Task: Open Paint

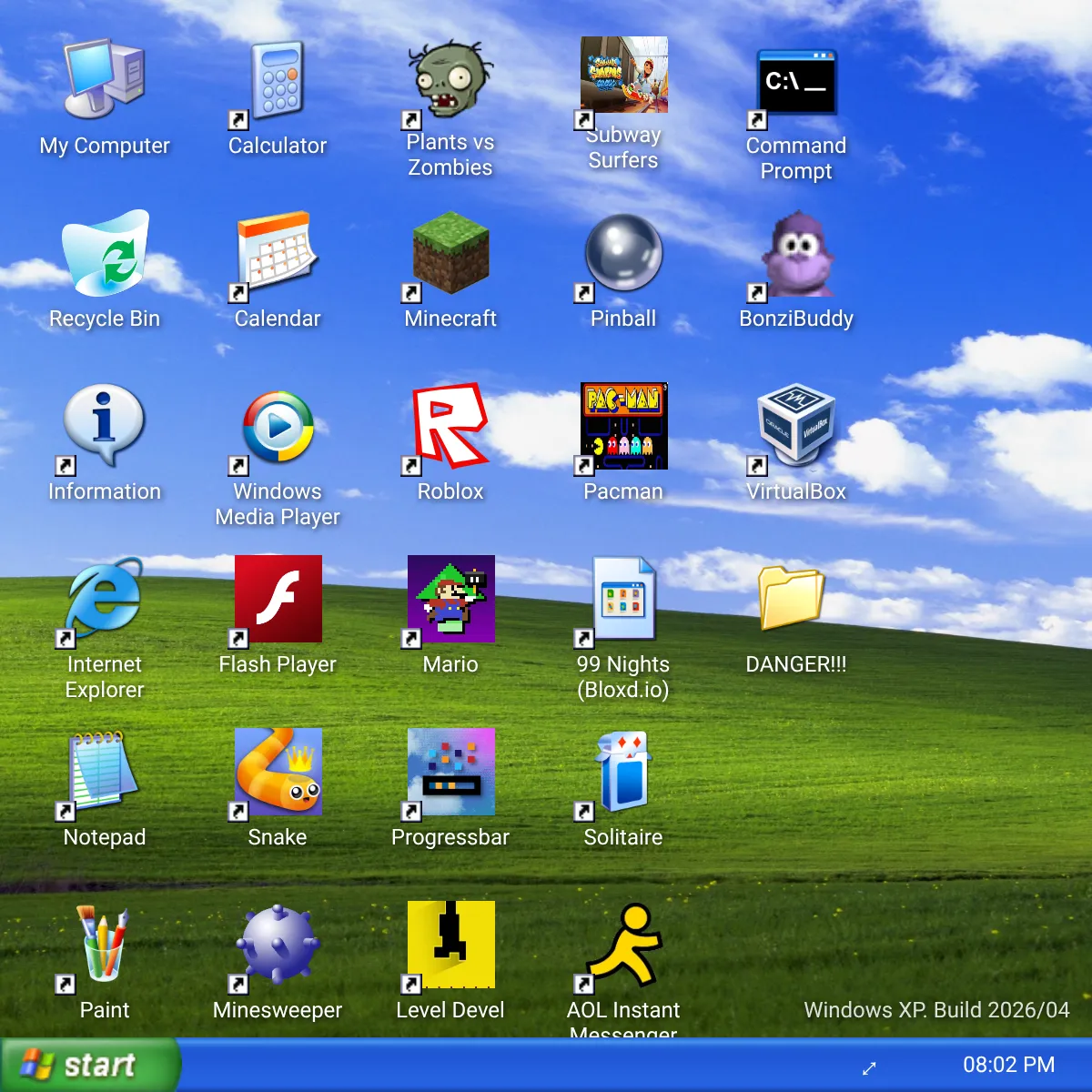Action: pos(104,946)
